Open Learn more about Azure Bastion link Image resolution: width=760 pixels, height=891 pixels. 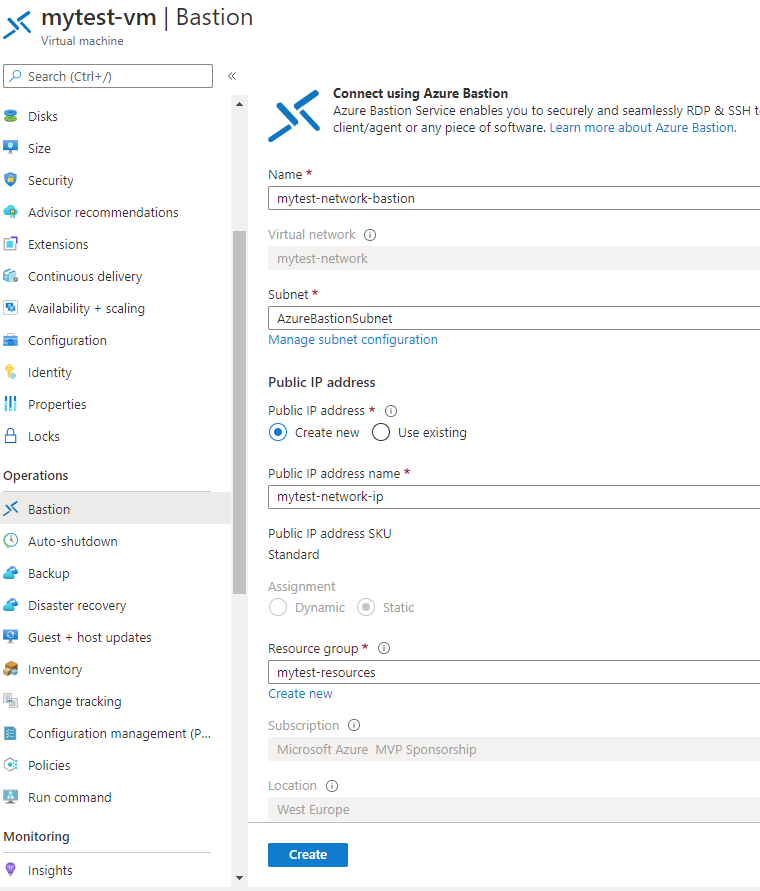click(x=643, y=127)
